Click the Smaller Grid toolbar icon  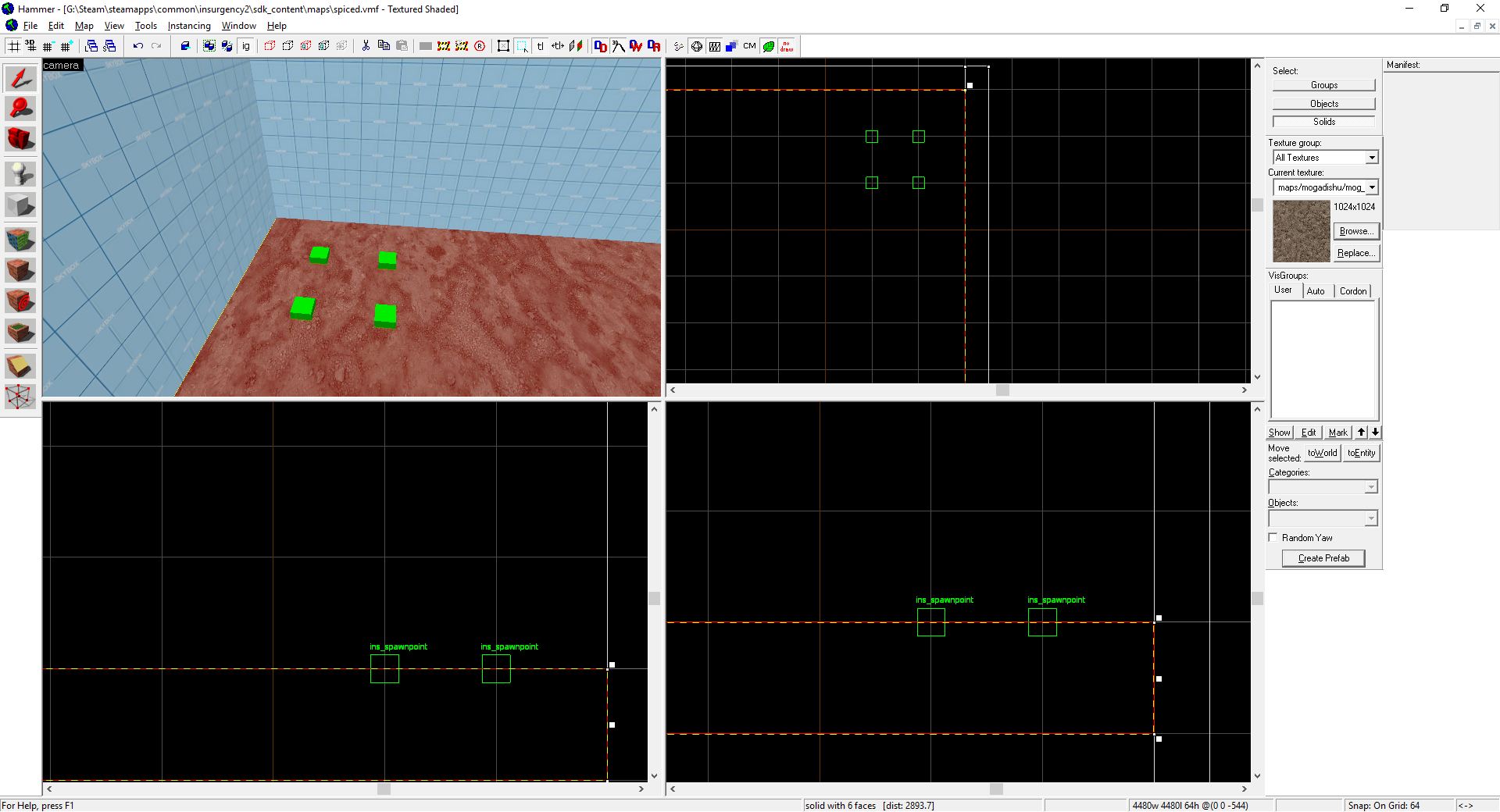pyautogui.click(x=48, y=46)
